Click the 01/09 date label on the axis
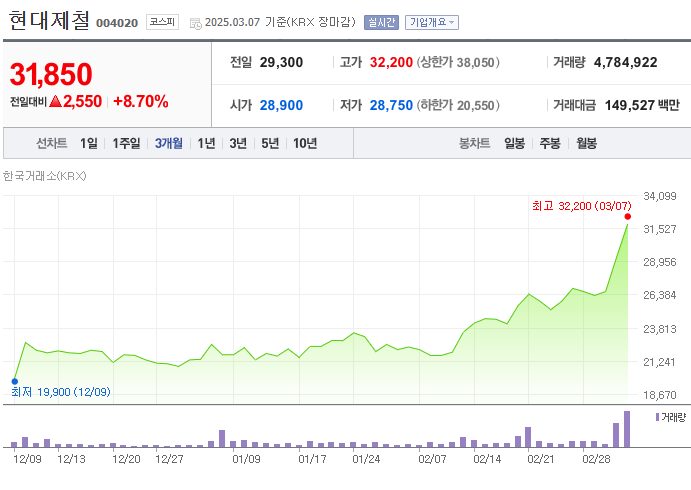The width and height of the screenshot is (691, 490). click(246, 459)
